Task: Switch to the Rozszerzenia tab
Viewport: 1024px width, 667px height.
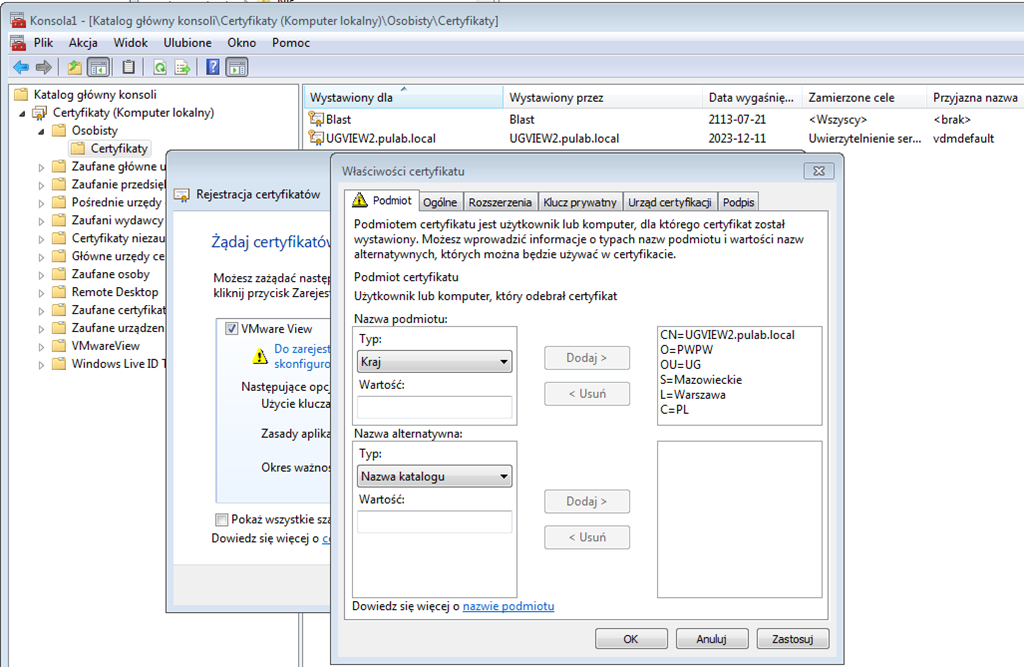Action: point(502,202)
